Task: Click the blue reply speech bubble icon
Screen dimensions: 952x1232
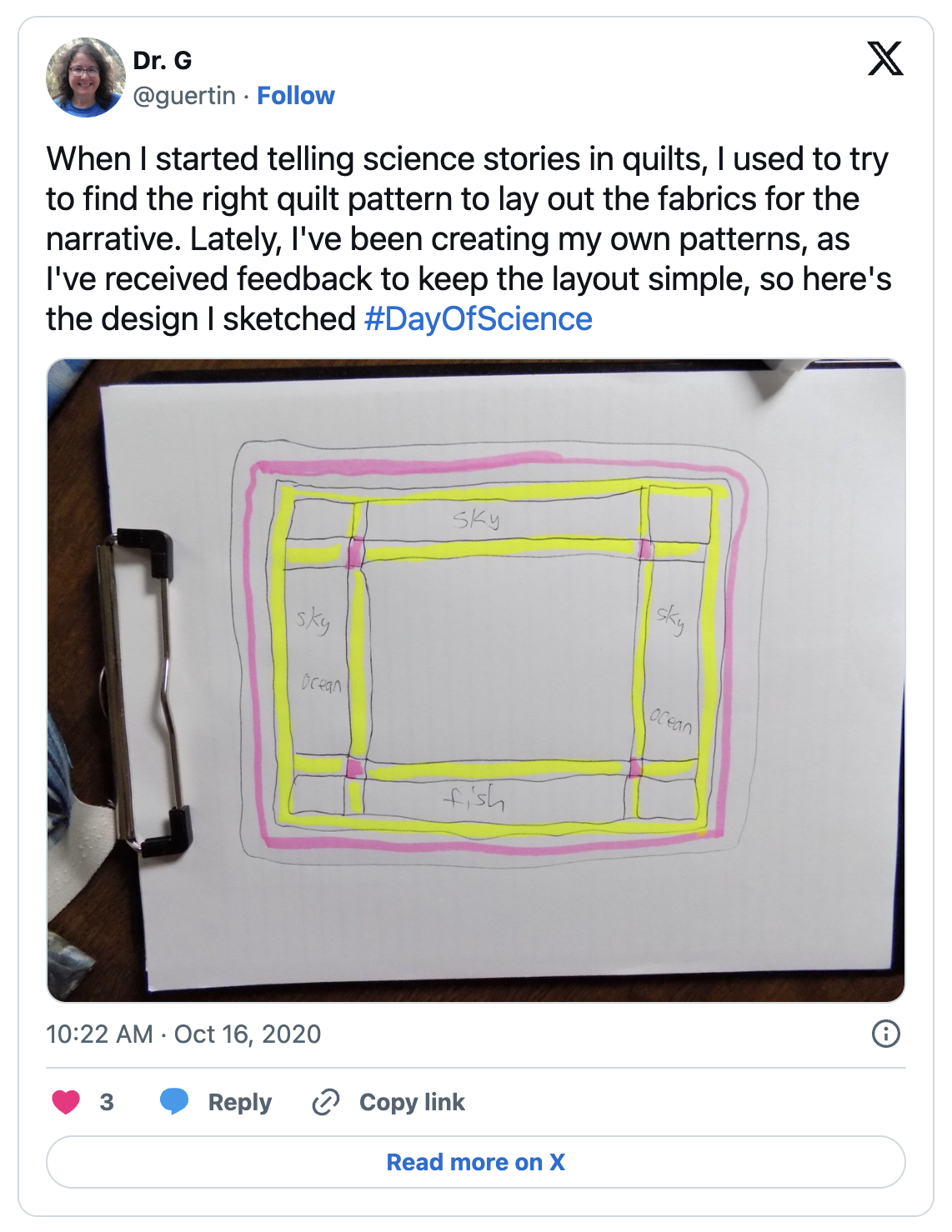Action: [174, 1101]
